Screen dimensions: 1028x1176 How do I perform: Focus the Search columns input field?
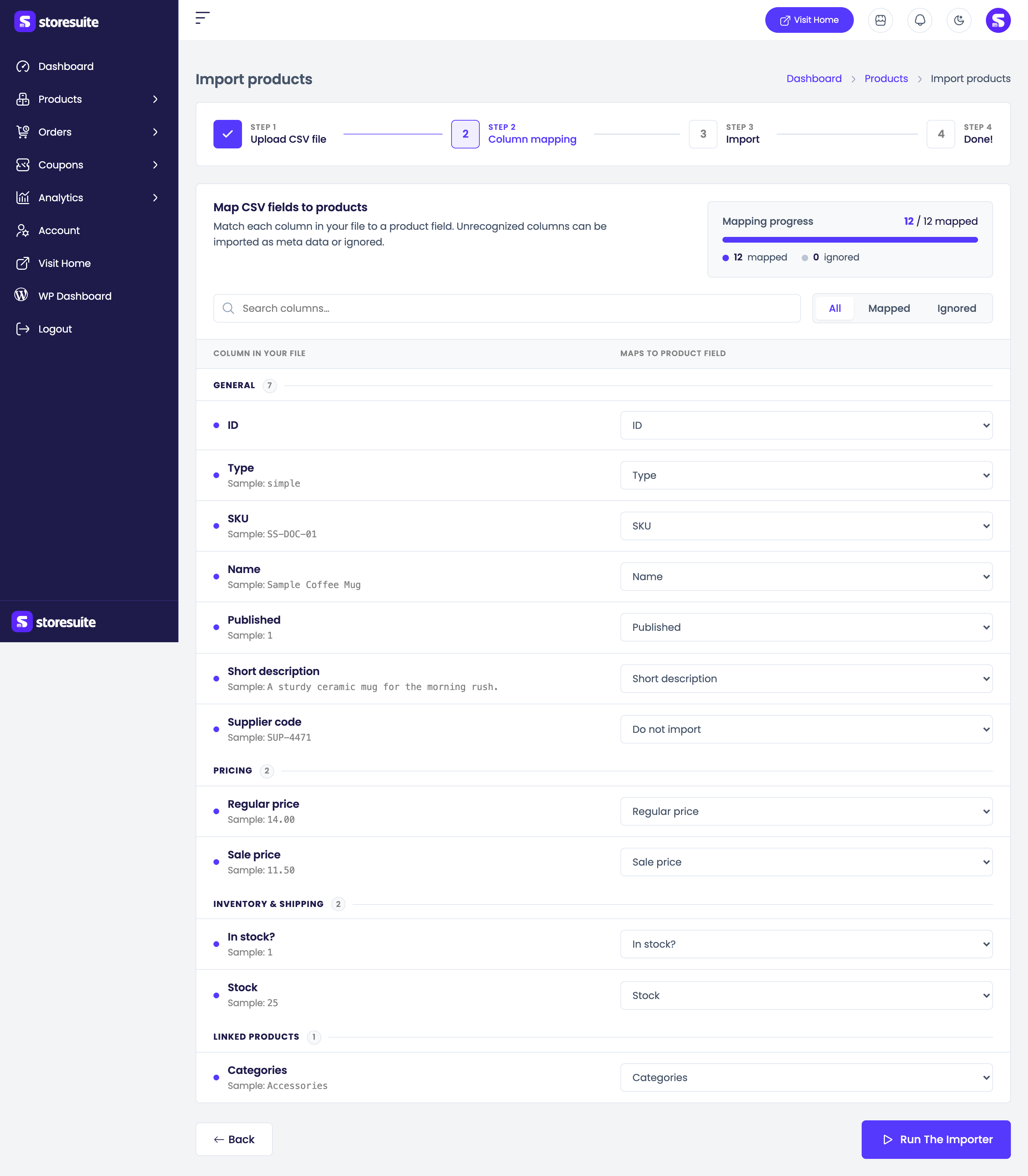click(x=507, y=309)
